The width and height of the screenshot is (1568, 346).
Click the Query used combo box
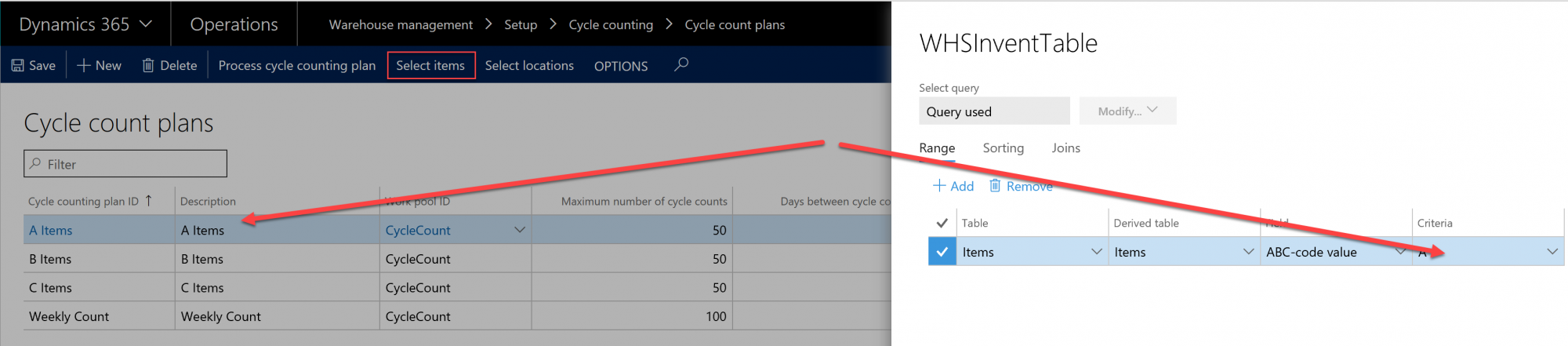[994, 111]
